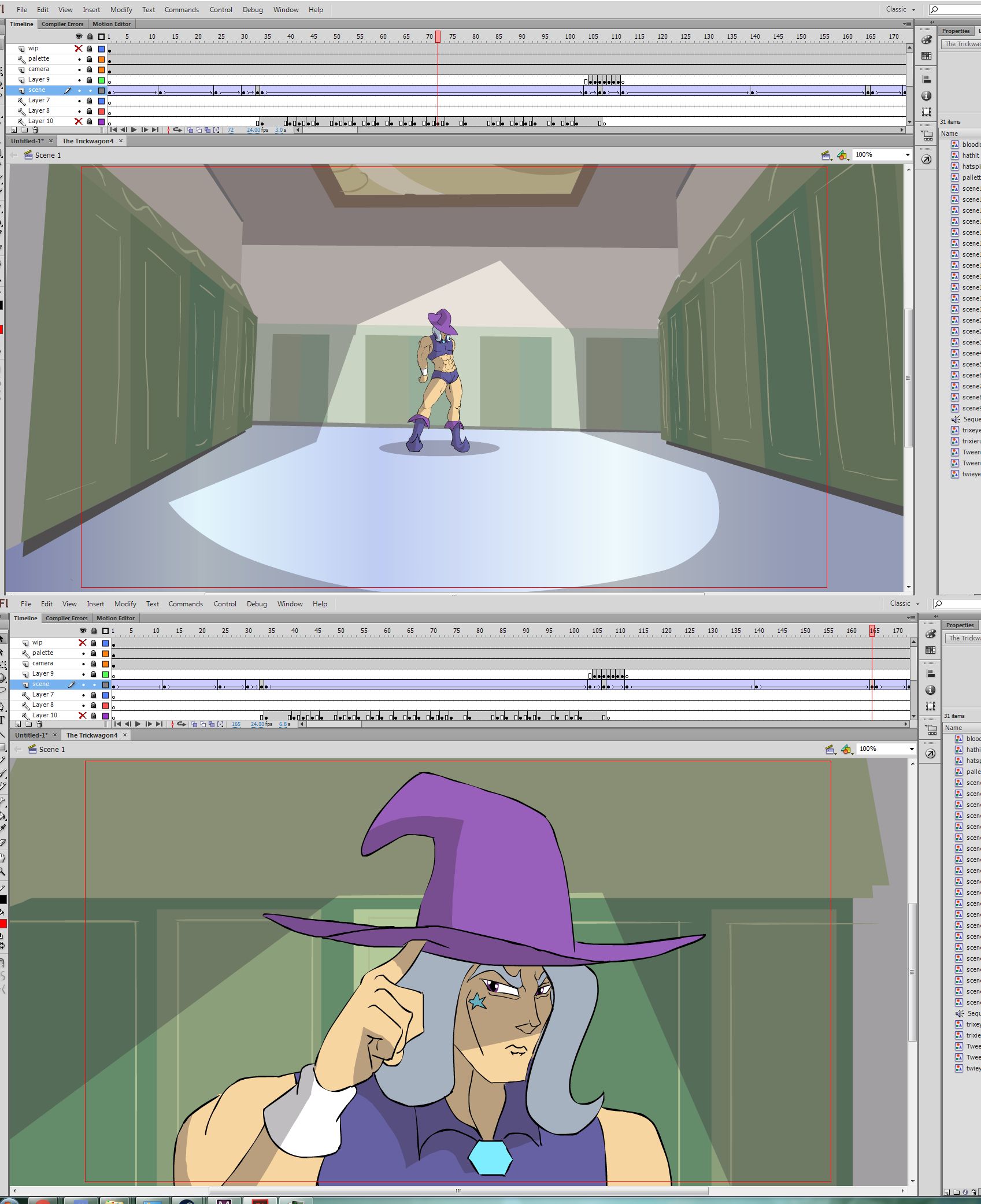The image size is (981, 1204).
Task: Unlock the camera layer in top timeline
Action: (x=90, y=69)
